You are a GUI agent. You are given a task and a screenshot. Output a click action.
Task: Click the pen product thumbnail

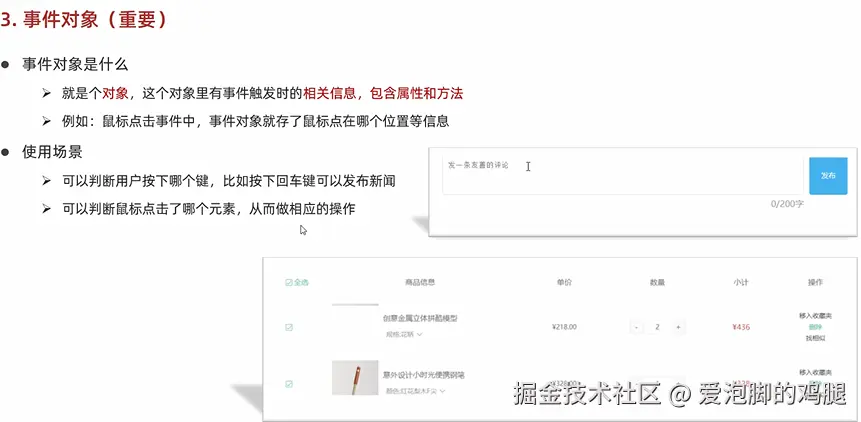[355, 378]
